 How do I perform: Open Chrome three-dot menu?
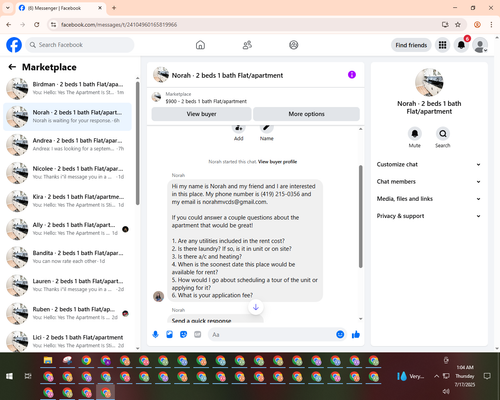491,24
